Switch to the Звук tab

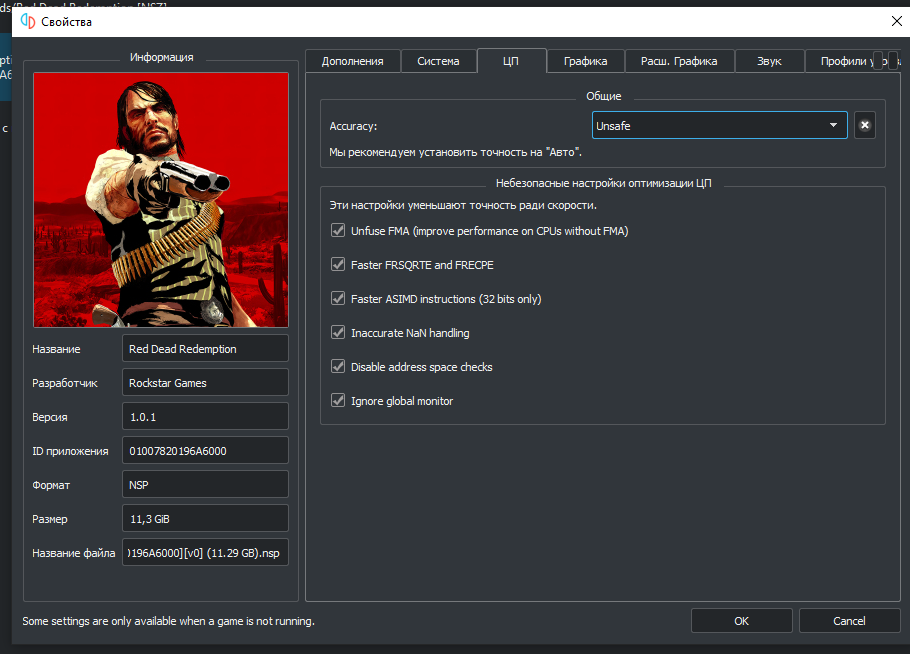pyautogui.click(x=769, y=61)
